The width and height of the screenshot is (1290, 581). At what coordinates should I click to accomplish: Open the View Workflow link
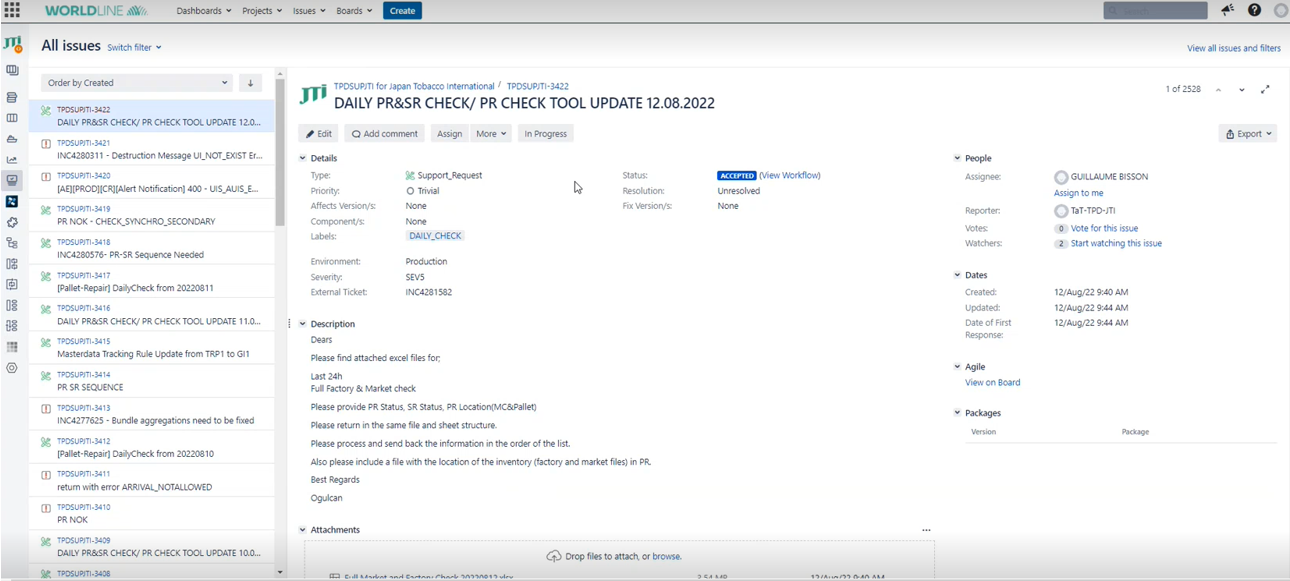point(790,175)
